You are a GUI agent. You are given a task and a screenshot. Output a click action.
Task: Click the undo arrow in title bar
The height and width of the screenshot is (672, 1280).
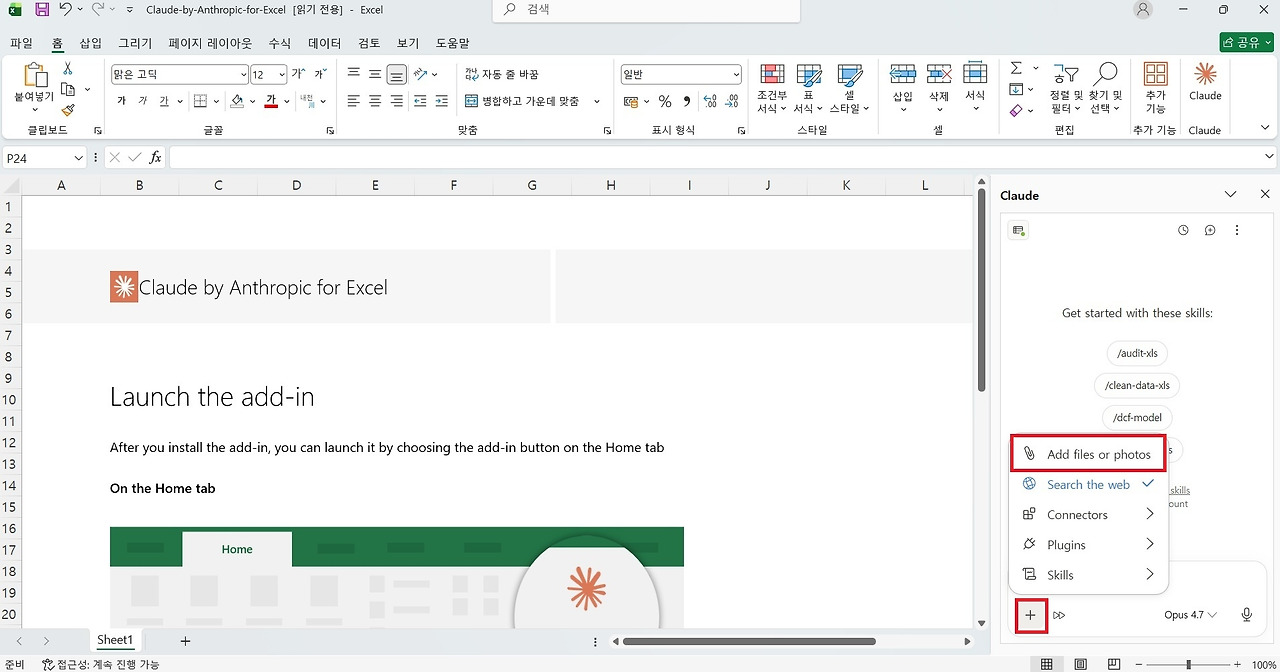tap(66, 10)
